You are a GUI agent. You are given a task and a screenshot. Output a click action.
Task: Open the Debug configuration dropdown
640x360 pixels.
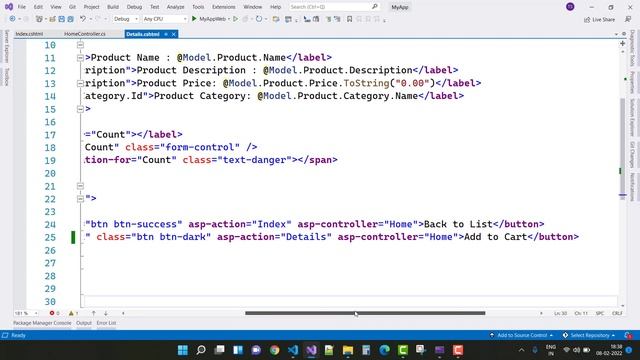(125, 19)
